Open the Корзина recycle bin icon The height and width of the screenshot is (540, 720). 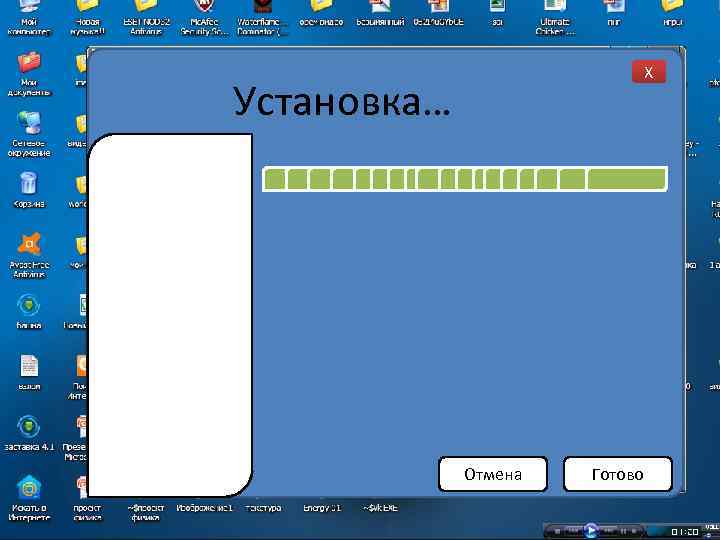tap(29, 189)
